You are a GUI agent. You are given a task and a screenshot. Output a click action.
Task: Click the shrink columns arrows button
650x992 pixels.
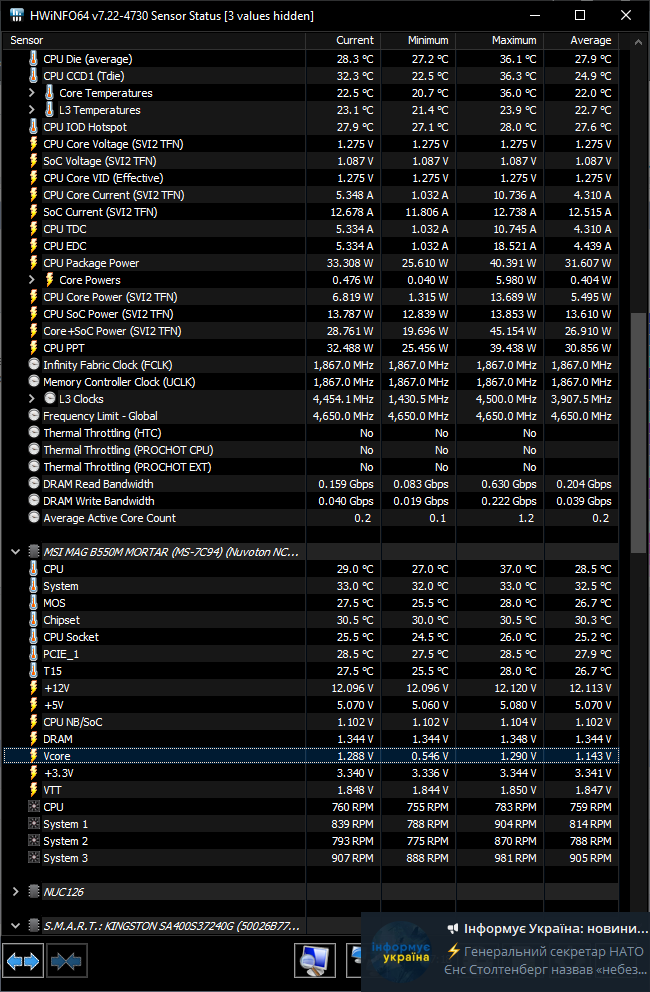(66, 961)
